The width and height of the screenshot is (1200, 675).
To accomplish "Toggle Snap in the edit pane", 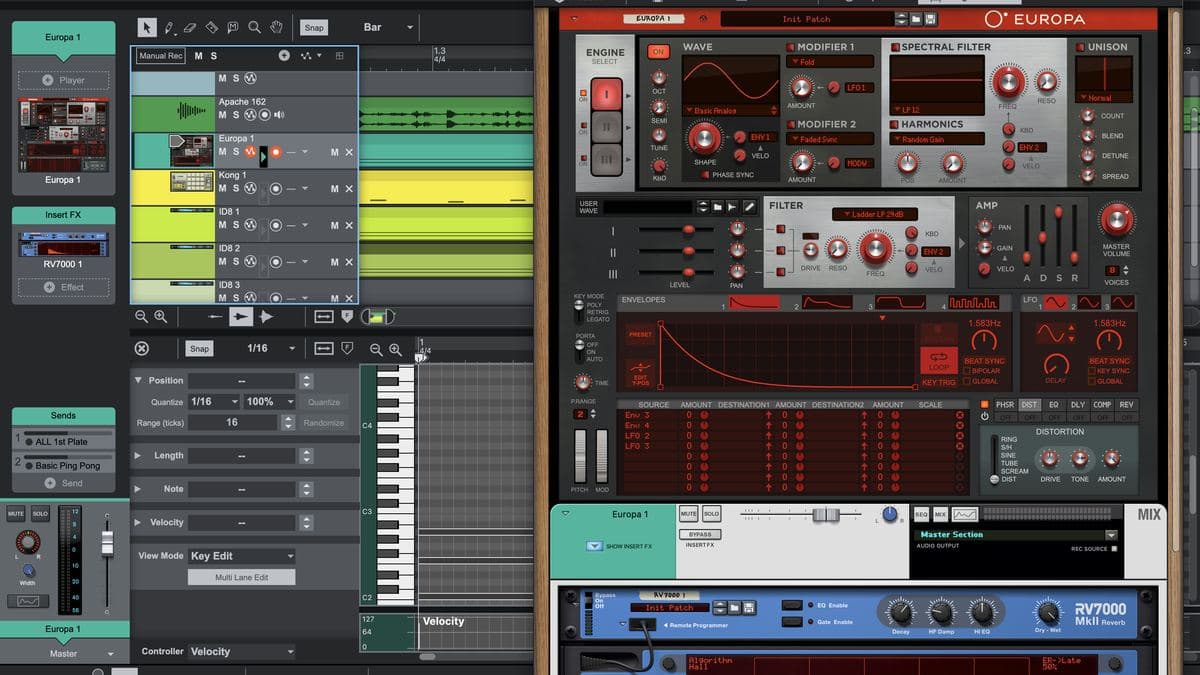I will pos(199,348).
